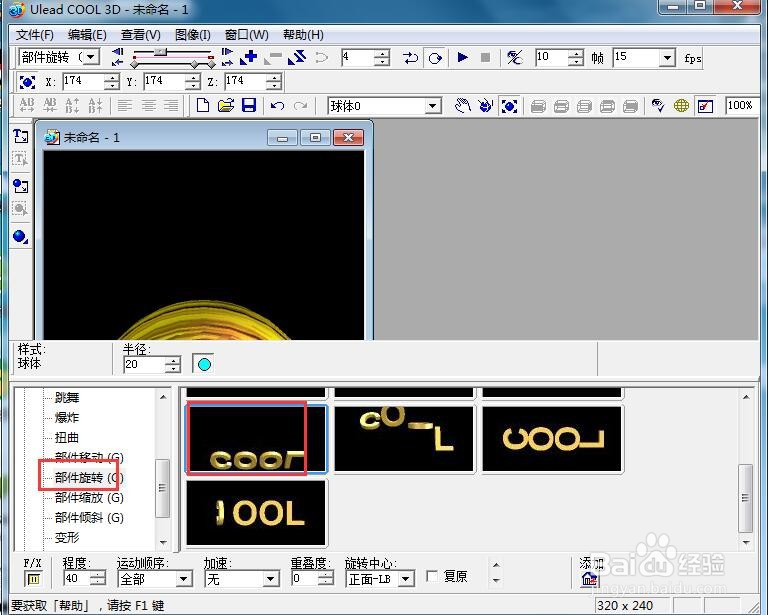Select 部件旋转 (G) in the effects tree
The height and width of the screenshot is (615, 768).
coord(89,477)
